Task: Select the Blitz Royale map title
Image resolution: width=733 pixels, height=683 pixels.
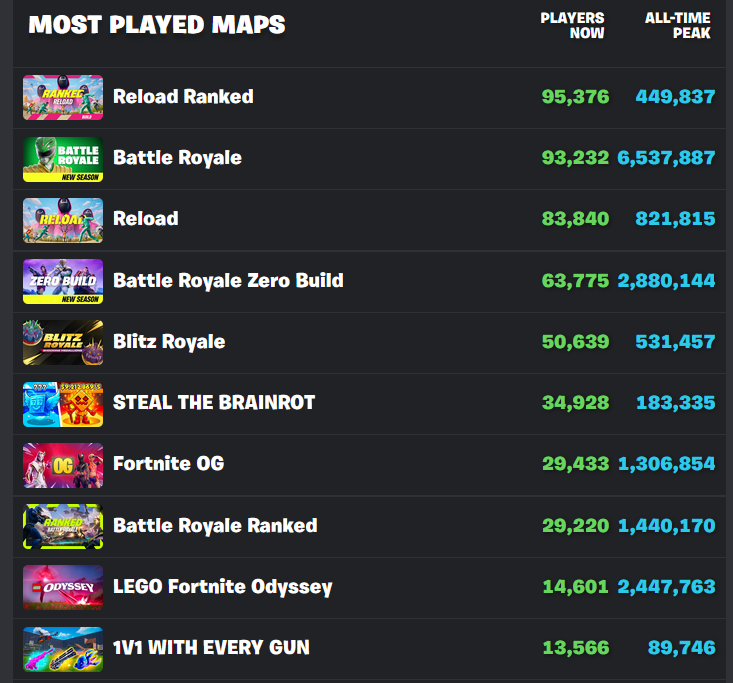Action: 169,342
